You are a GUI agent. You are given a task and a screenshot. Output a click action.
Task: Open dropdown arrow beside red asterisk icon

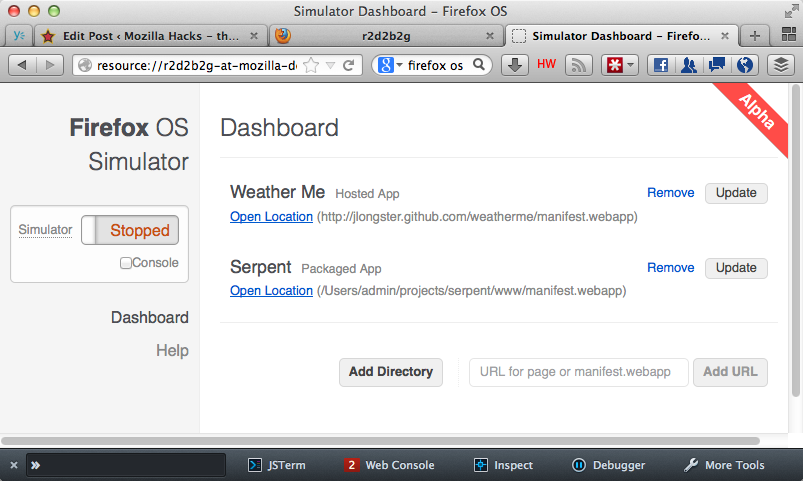pyautogui.click(x=630, y=65)
